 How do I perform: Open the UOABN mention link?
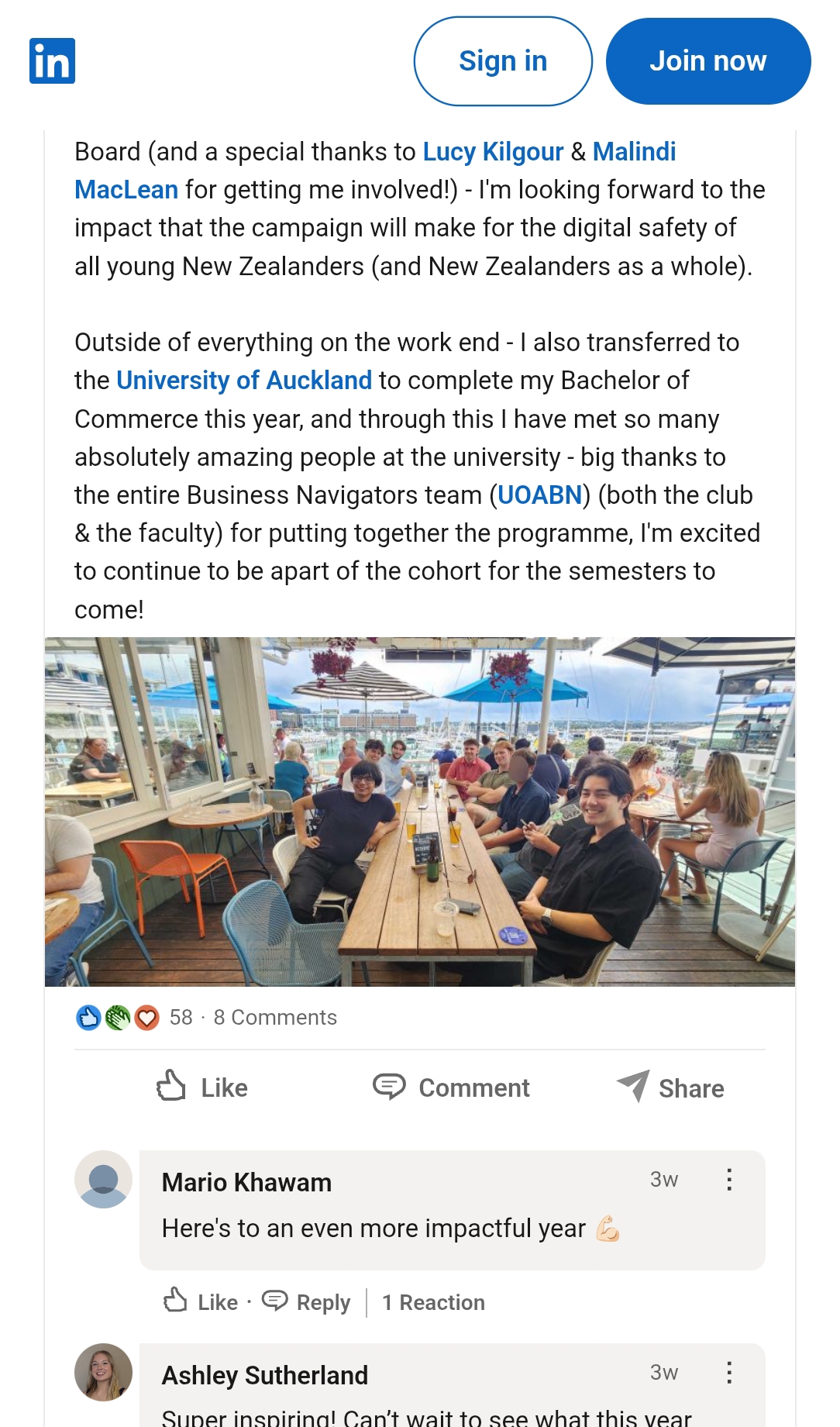(x=539, y=495)
